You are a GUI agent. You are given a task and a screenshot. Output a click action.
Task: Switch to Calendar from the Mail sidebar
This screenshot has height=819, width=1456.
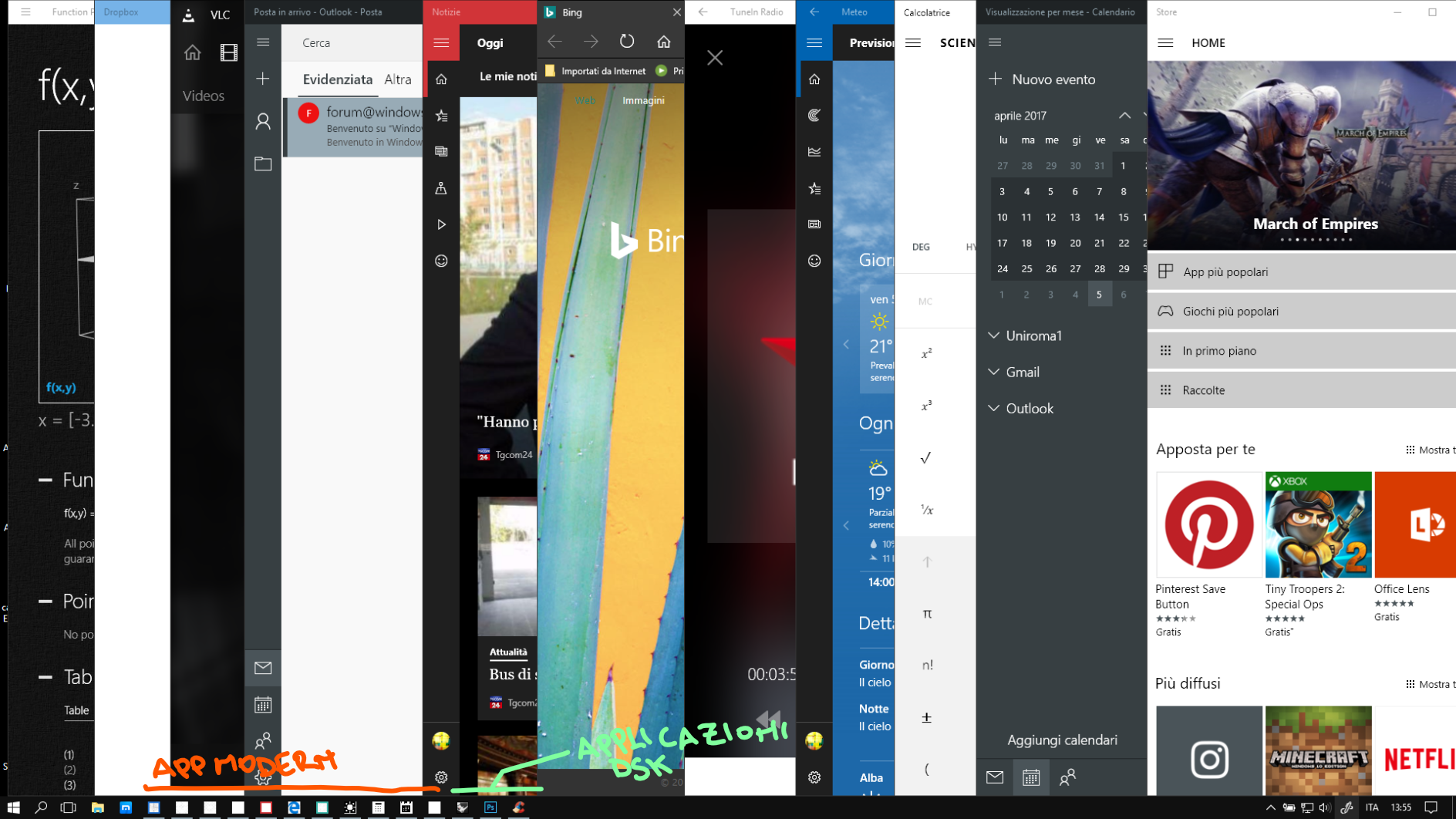(x=263, y=704)
